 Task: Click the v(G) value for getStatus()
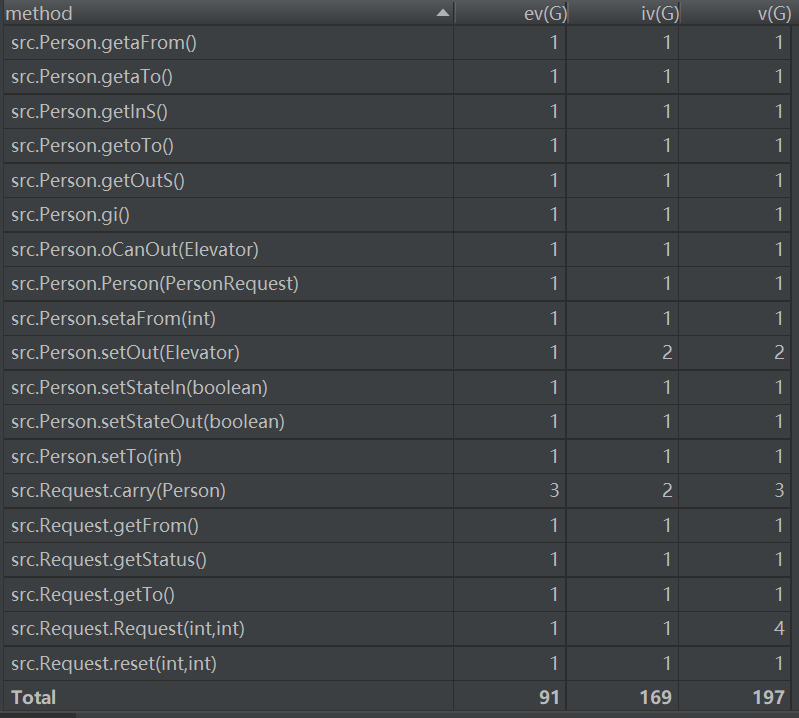pos(779,560)
